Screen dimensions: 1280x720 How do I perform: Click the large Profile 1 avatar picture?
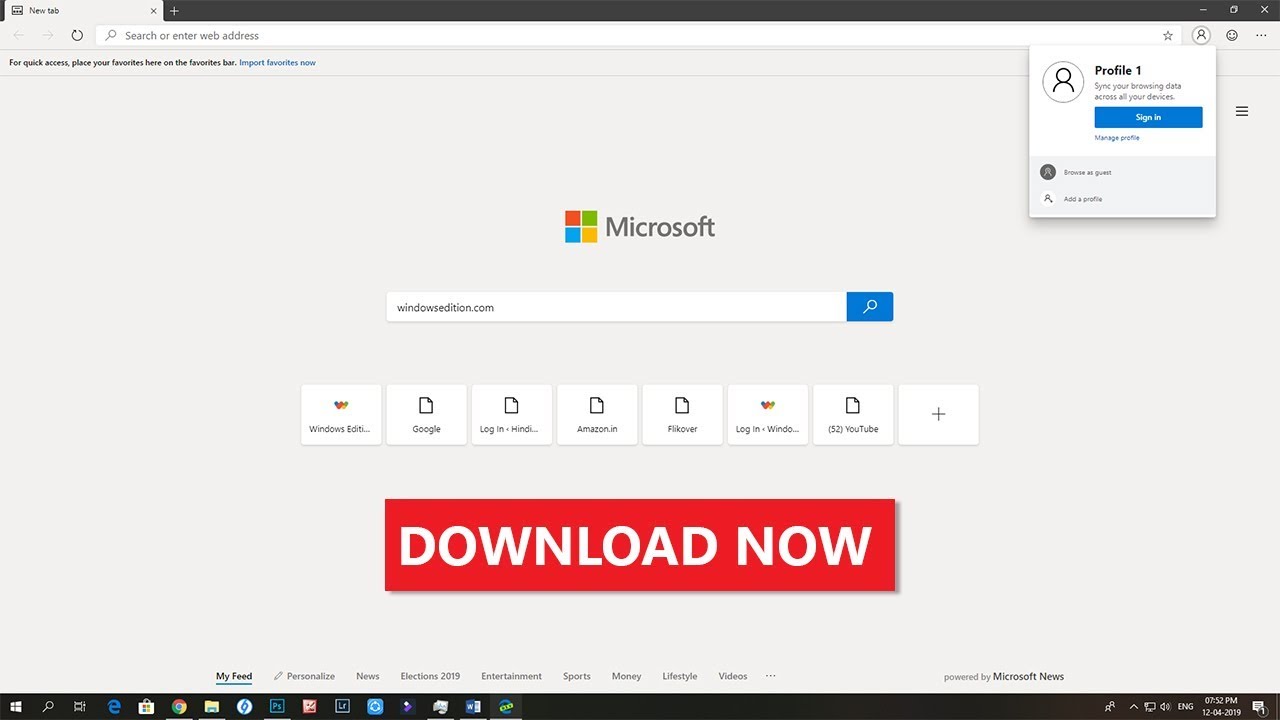[x=1063, y=82]
